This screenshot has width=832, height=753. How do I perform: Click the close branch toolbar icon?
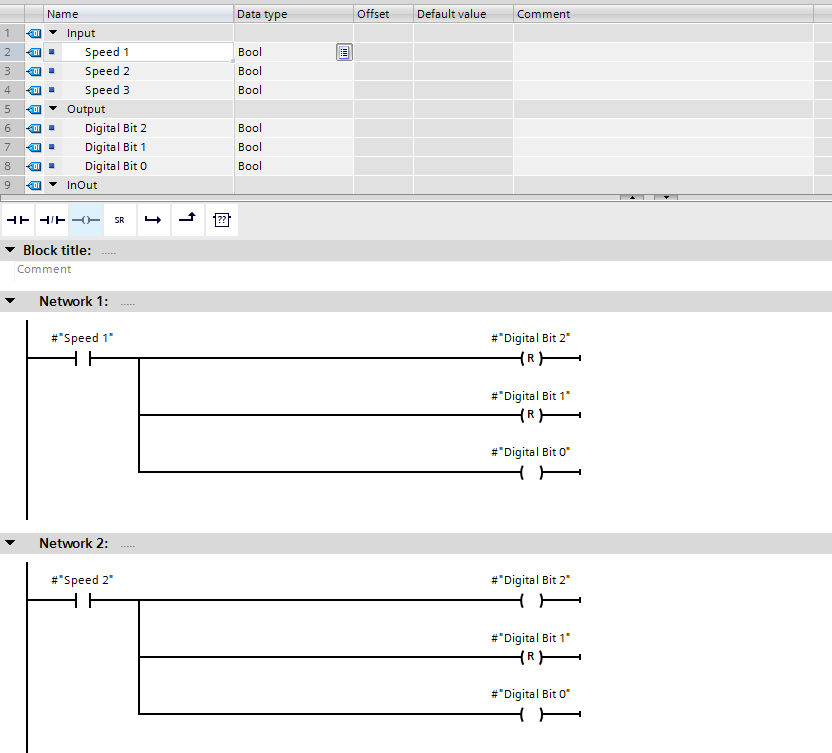tap(186, 220)
